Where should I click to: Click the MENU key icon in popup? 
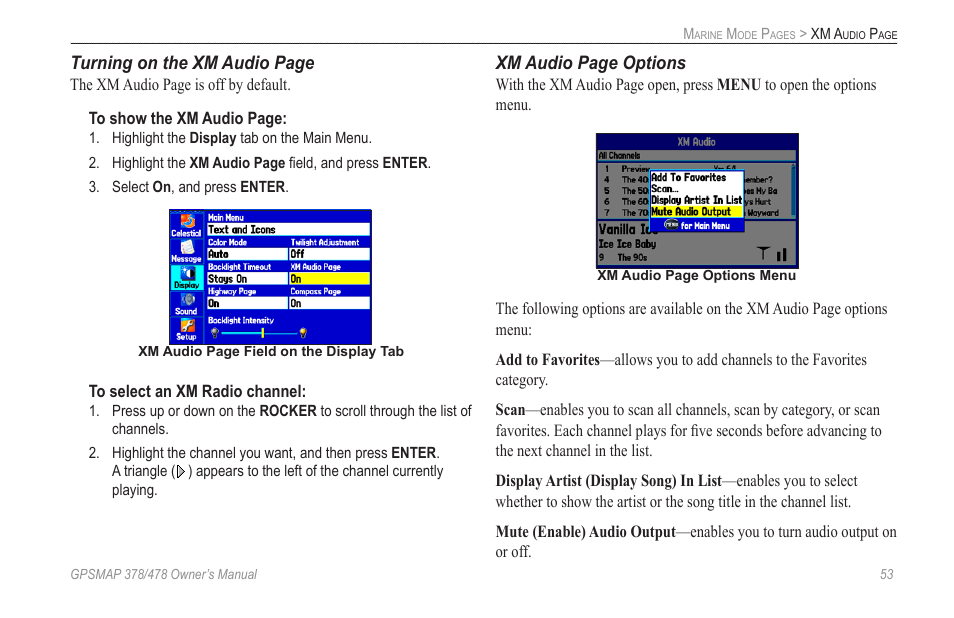click(671, 225)
